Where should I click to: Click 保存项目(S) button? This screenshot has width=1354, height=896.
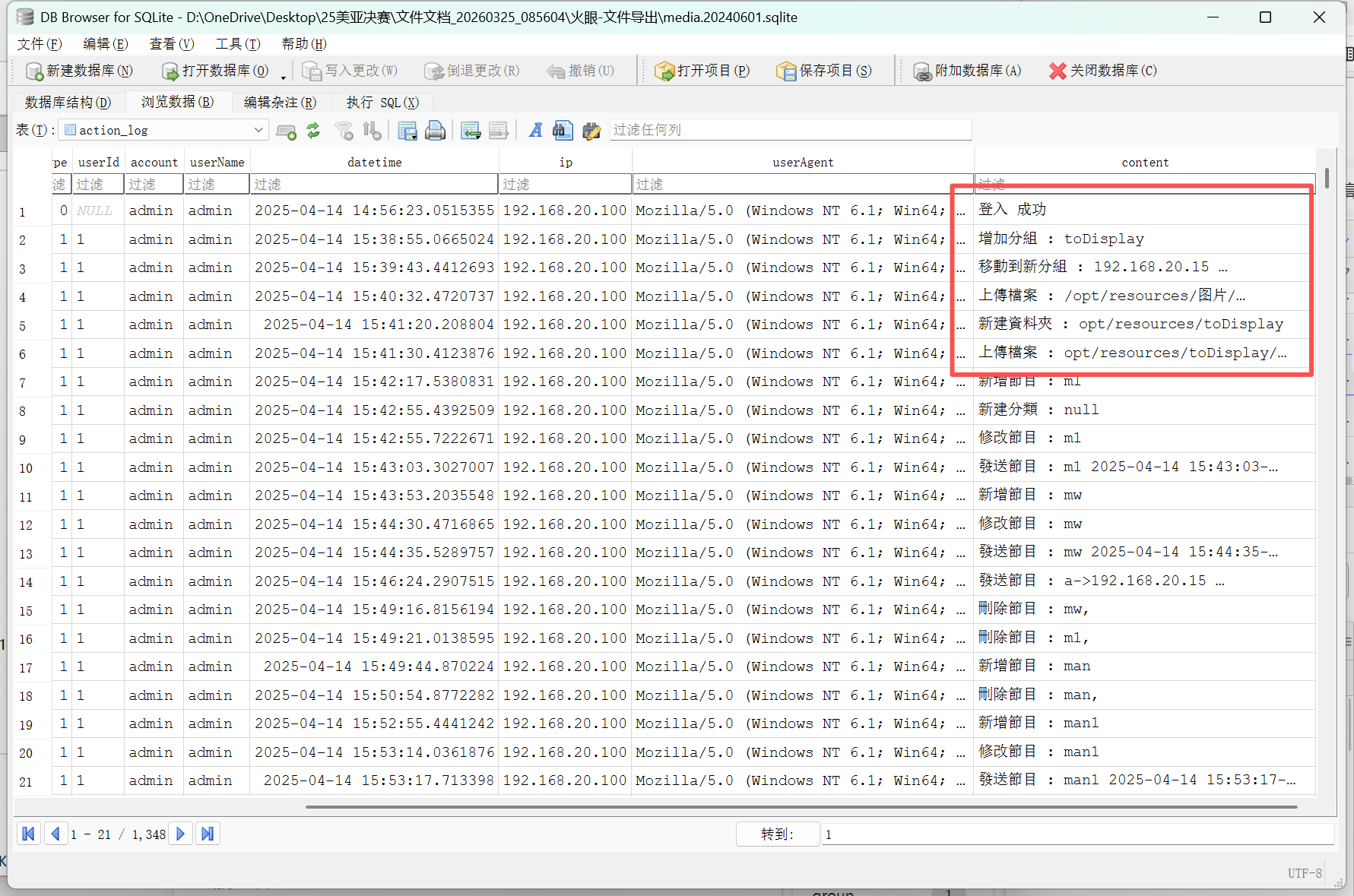pyautogui.click(x=824, y=71)
